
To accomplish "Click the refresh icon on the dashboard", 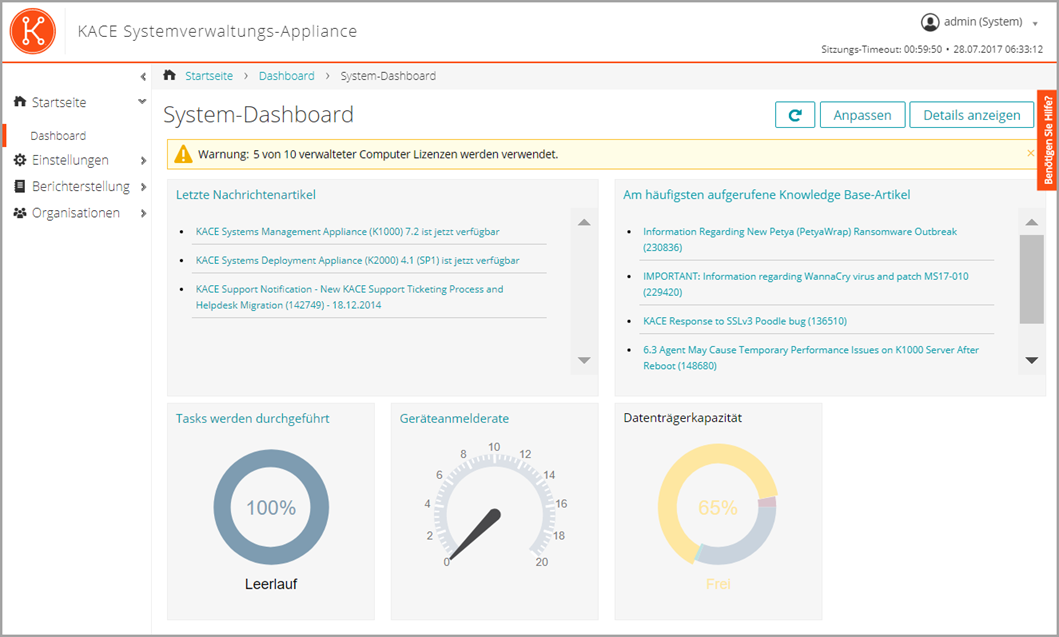I will [x=795, y=114].
